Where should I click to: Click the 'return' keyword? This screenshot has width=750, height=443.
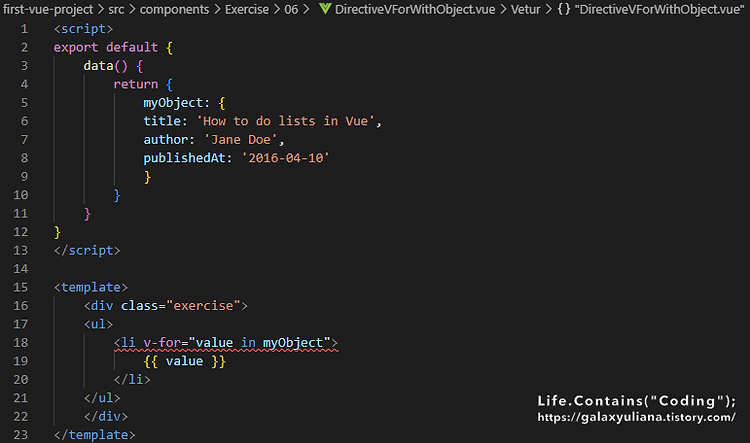136,84
